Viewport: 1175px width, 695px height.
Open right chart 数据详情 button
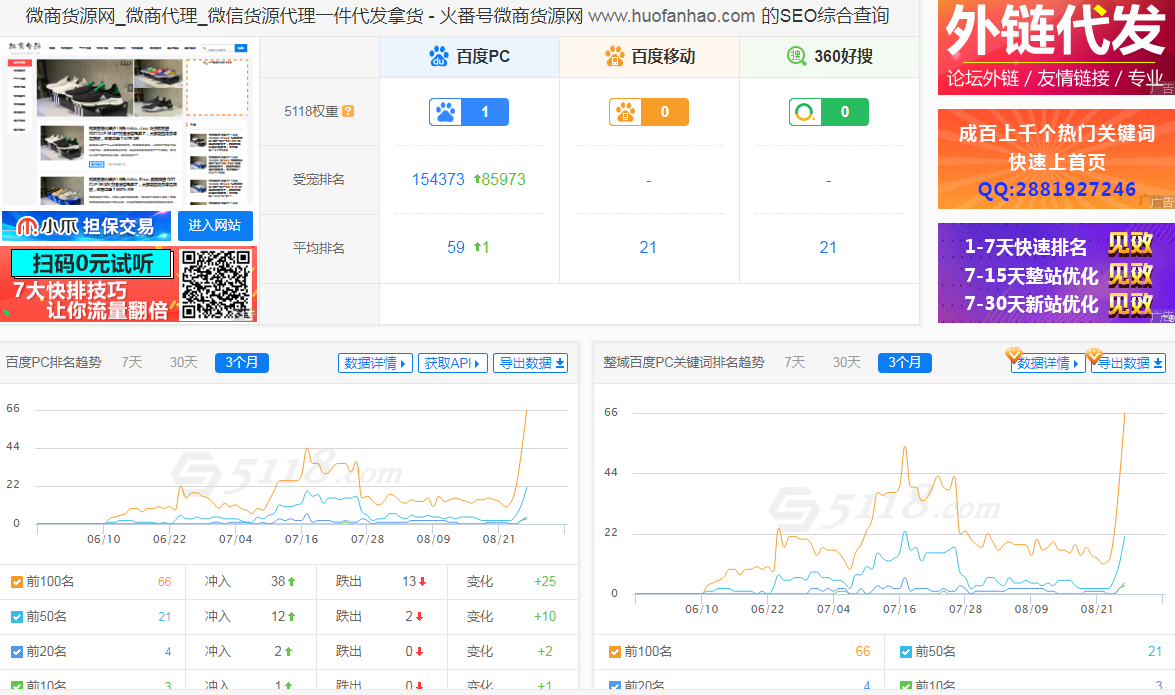click(1048, 363)
